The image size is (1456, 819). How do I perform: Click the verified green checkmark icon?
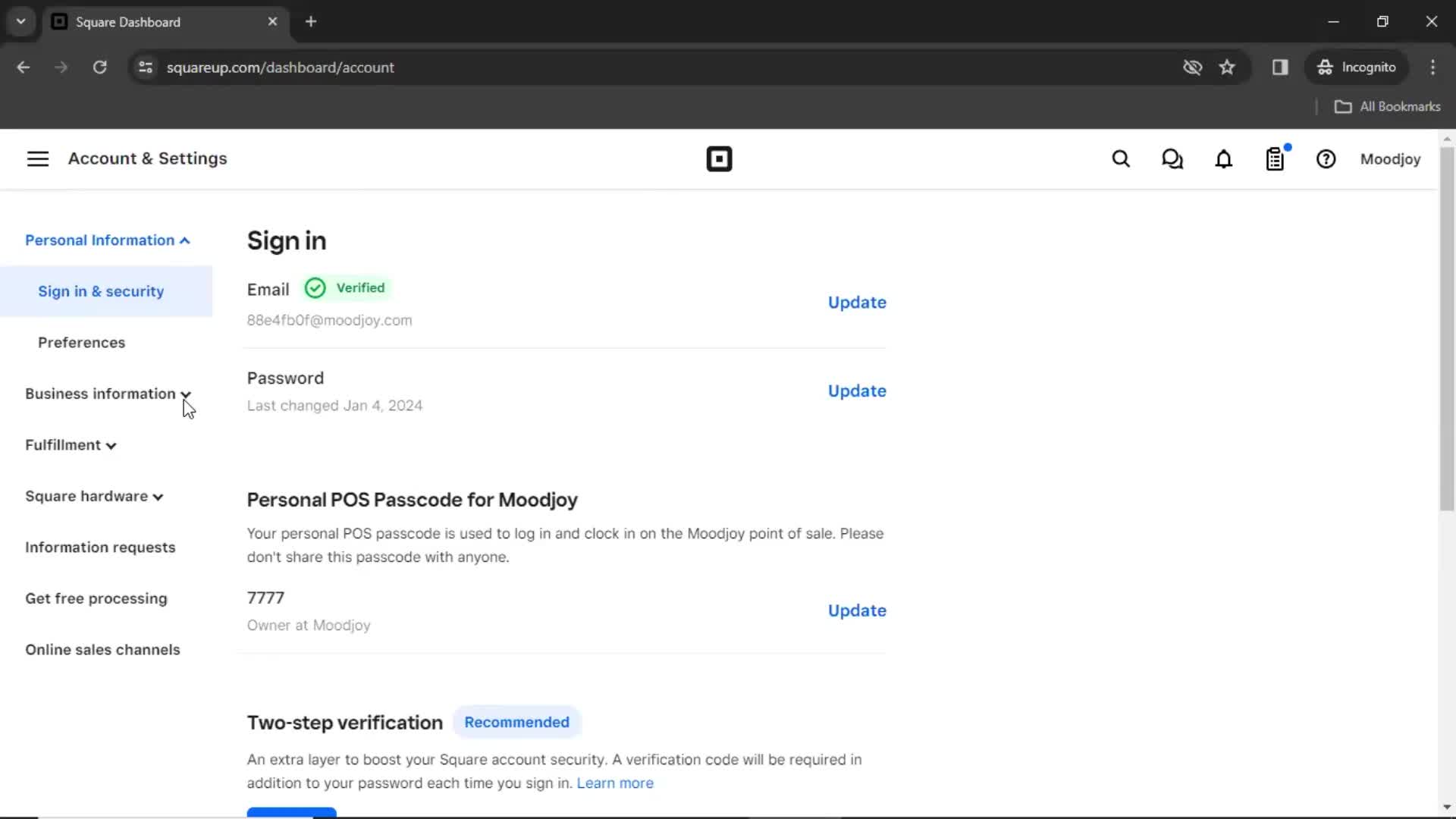click(x=315, y=288)
